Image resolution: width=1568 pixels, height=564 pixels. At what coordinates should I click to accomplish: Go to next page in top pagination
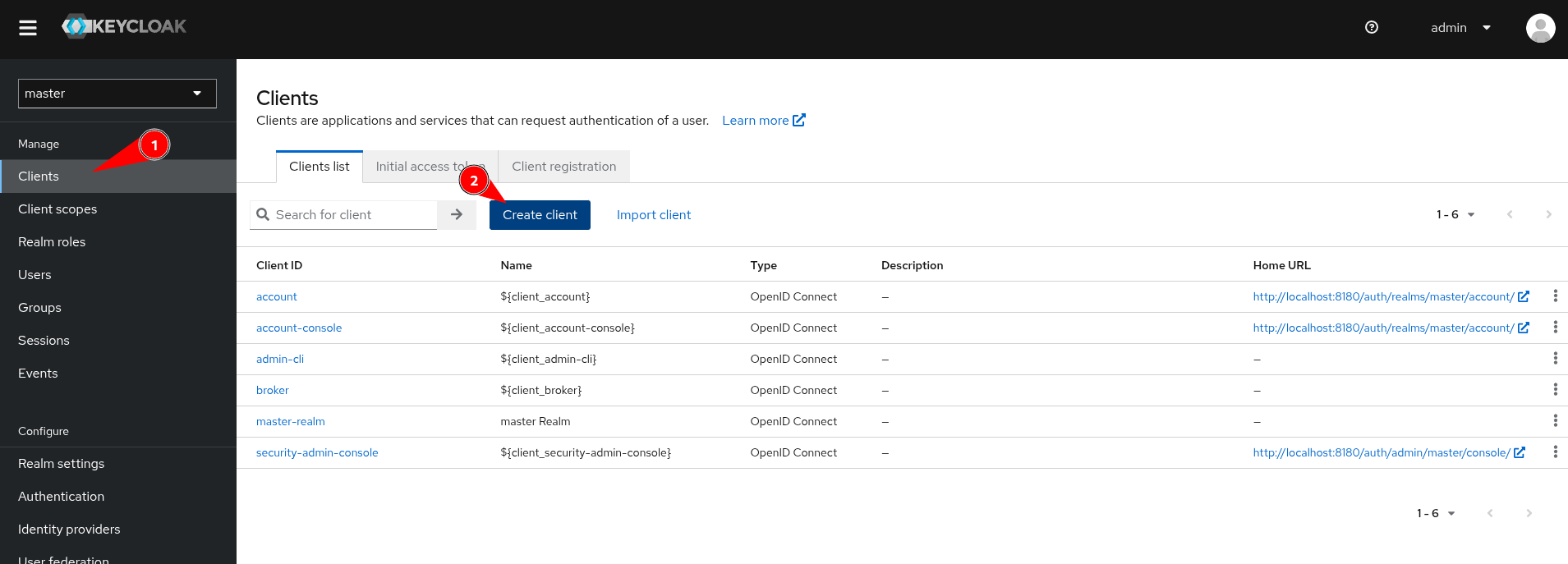[1548, 214]
